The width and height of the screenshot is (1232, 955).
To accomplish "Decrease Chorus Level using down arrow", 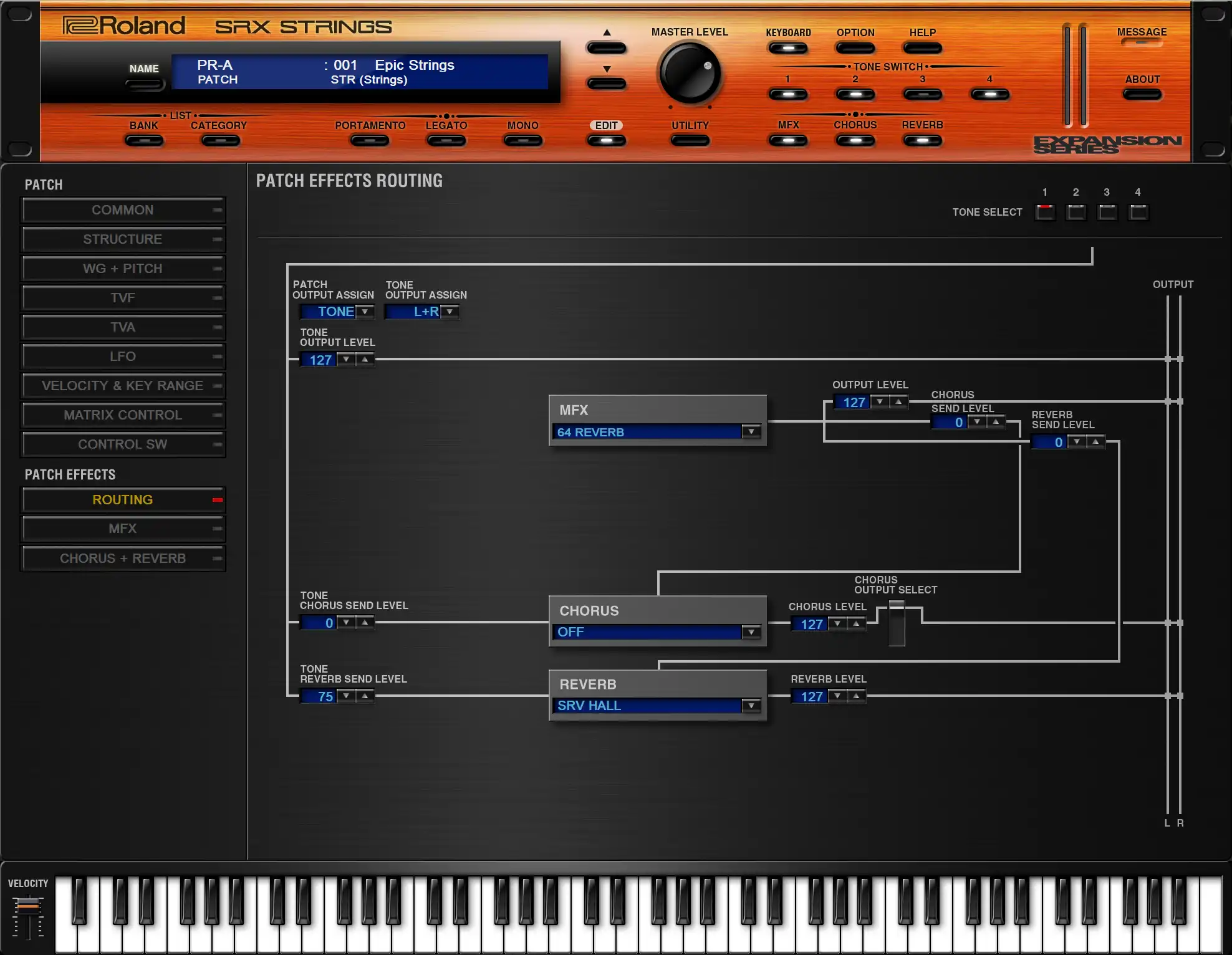I will pos(837,623).
